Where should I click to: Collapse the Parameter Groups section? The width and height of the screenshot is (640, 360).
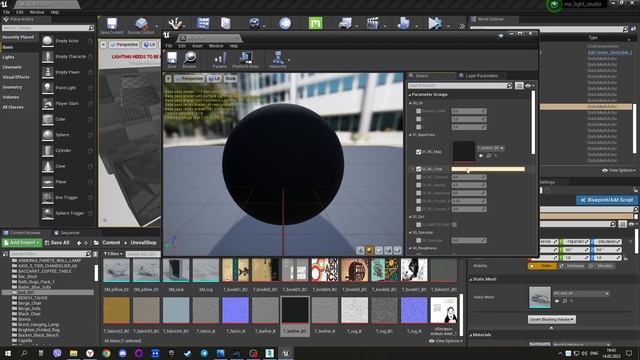click(410, 95)
